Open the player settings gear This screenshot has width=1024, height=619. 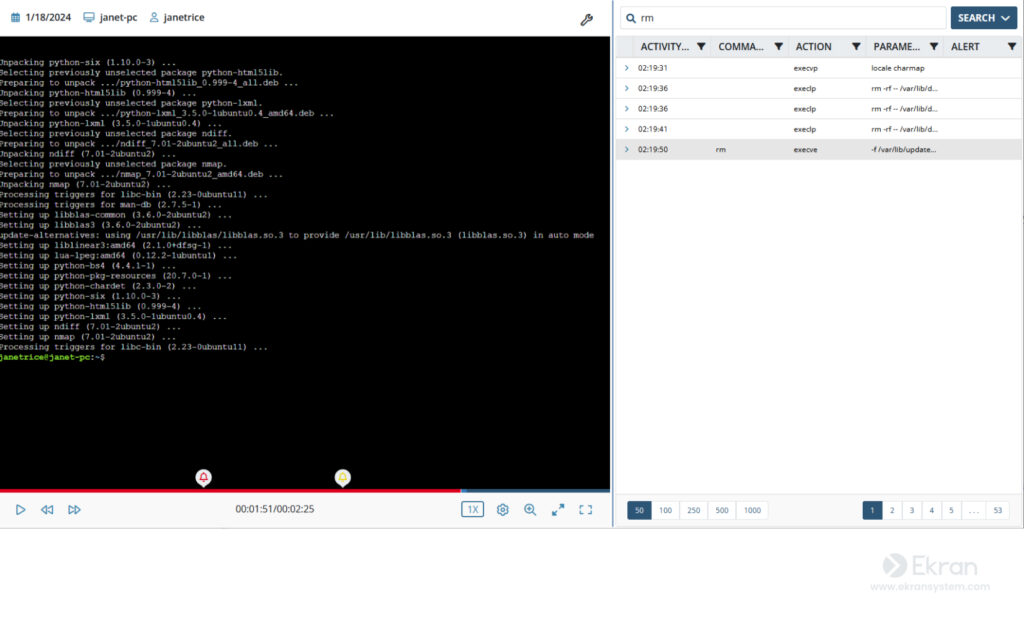[x=502, y=509]
